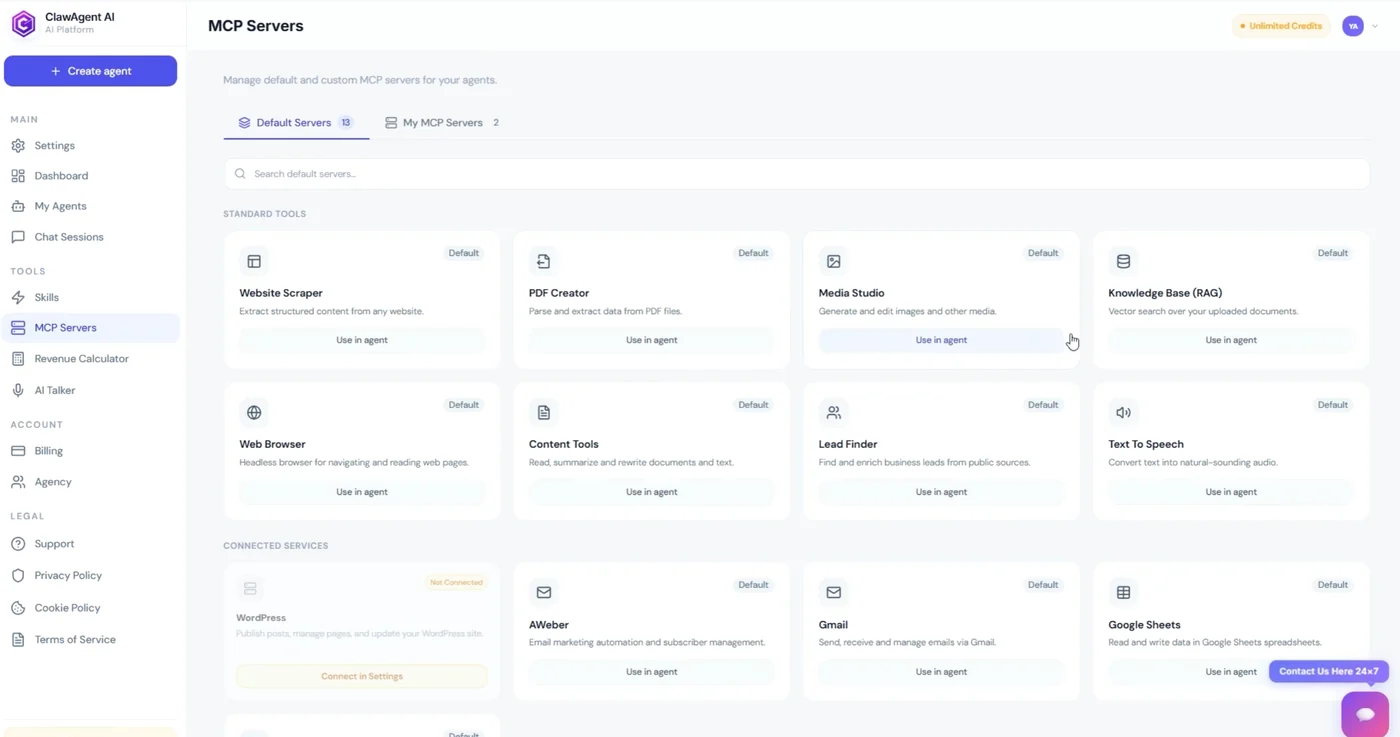This screenshot has height=737, width=1400.
Task: Use Google Sheets in agent
Action: 1231,672
